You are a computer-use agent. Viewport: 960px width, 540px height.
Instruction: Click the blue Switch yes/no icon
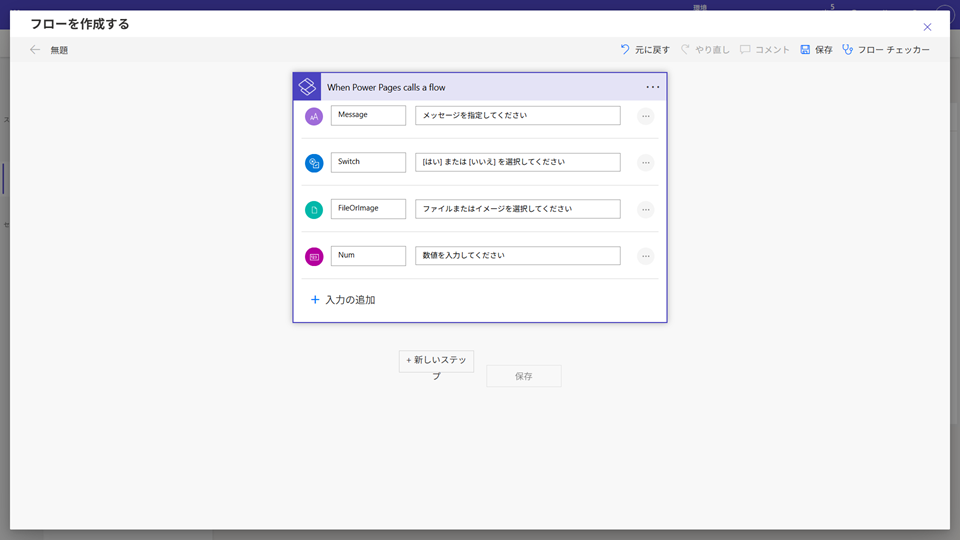314,163
